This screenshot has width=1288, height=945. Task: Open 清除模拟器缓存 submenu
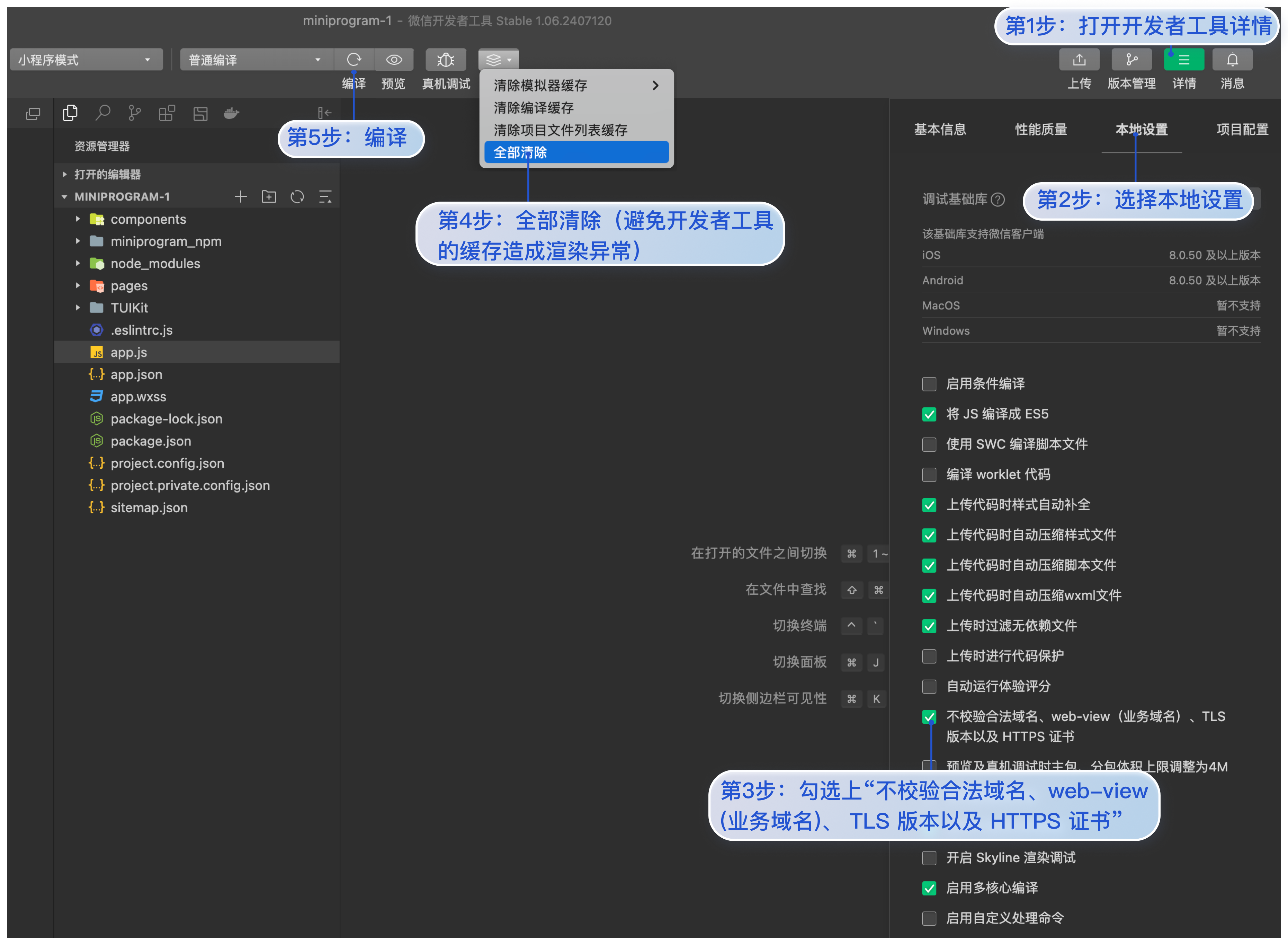coord(576,85)
